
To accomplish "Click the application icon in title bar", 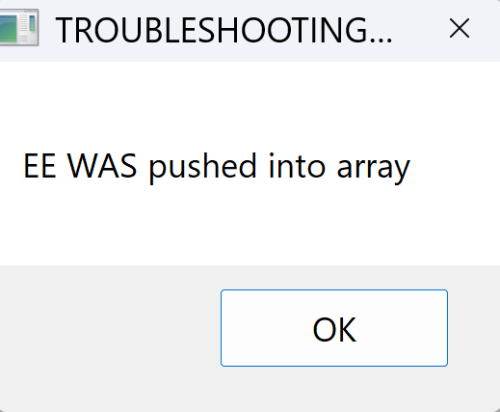I will pyautogui.click(x=19, y=28).
